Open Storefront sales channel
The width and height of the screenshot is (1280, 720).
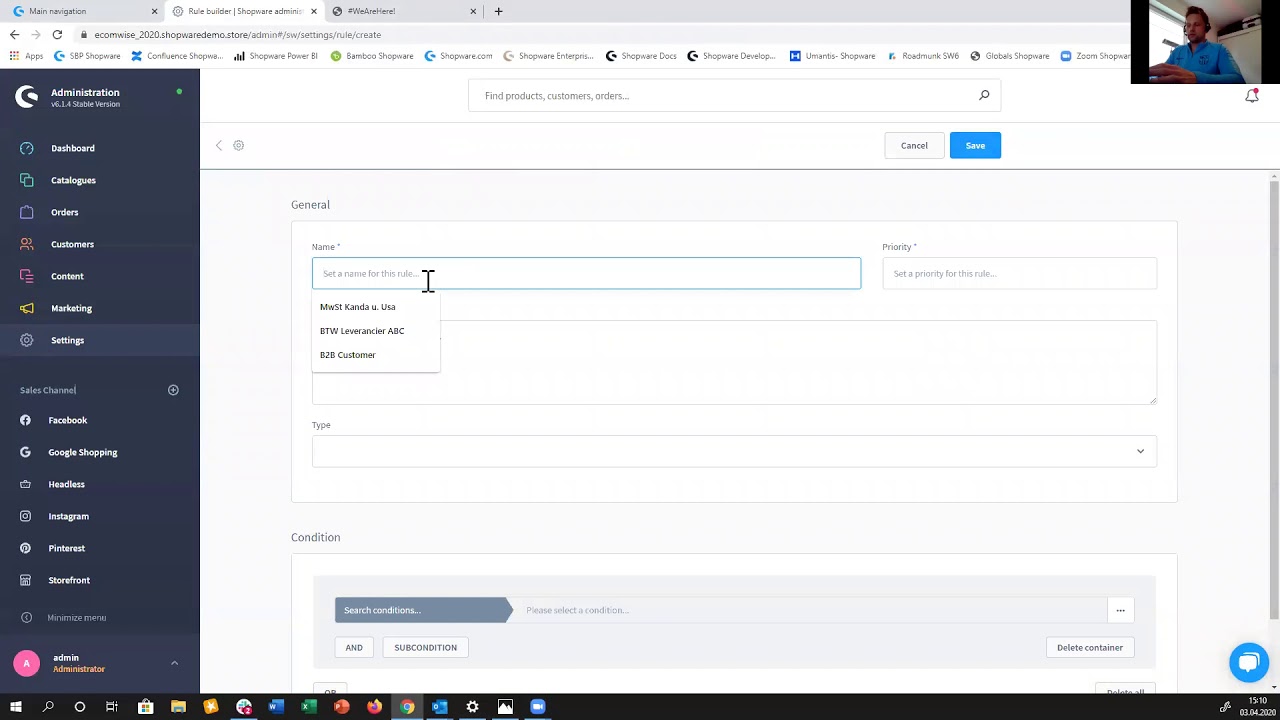(68, 580)
